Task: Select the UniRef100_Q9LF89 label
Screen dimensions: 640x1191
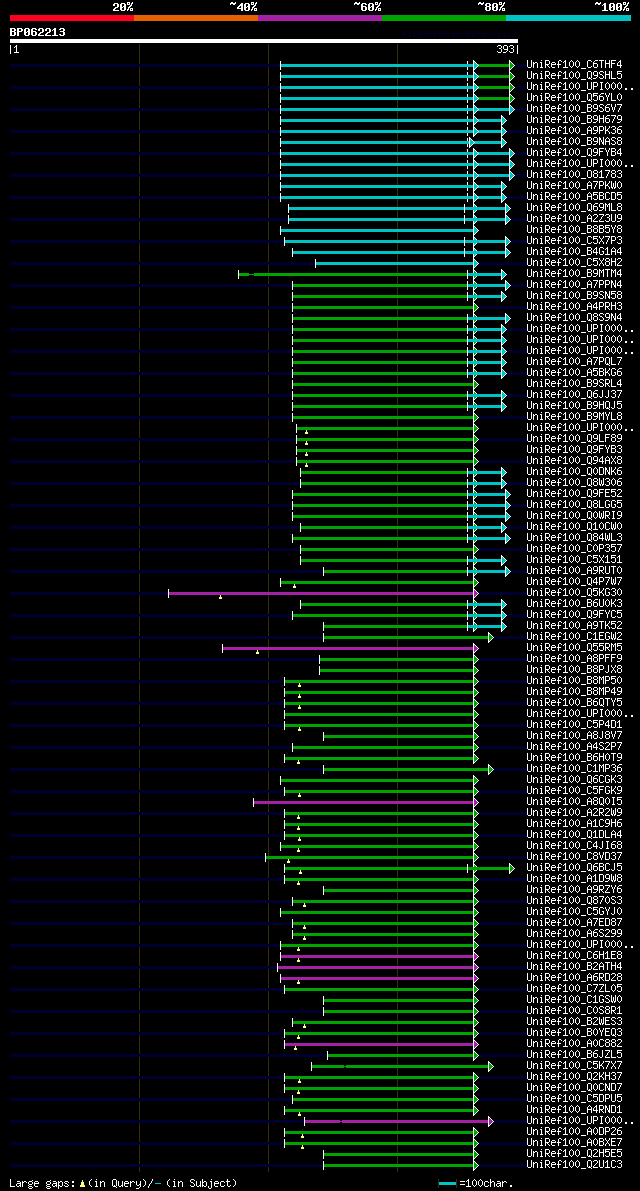Action: point(574,439)
